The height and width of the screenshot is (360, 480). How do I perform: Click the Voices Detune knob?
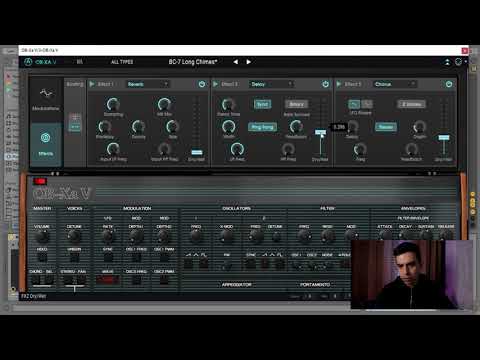(74, 236)
